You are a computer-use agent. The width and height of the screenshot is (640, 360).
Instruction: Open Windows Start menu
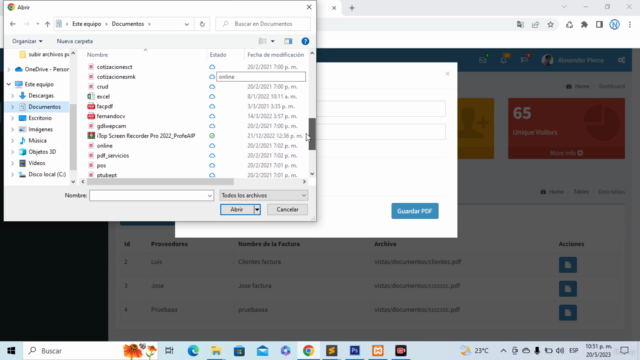point(11,351)
